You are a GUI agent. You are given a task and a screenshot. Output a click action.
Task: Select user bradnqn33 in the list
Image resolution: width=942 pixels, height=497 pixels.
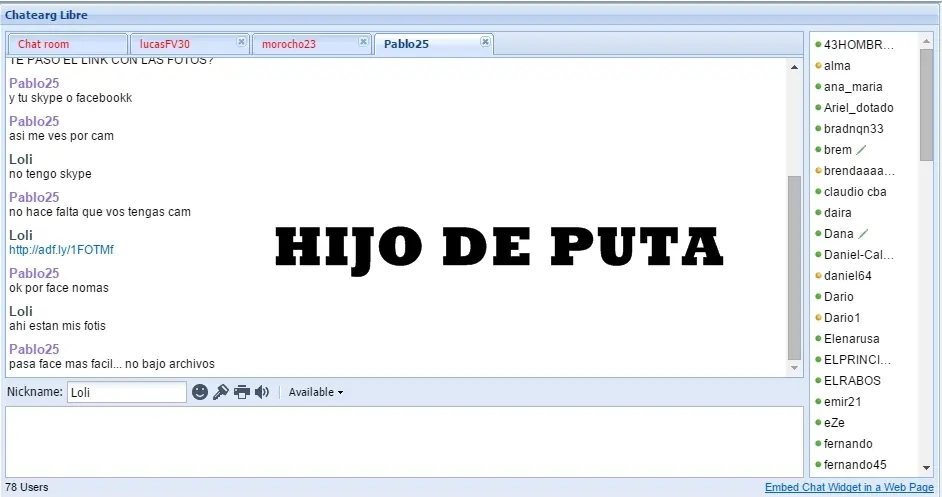854,129
